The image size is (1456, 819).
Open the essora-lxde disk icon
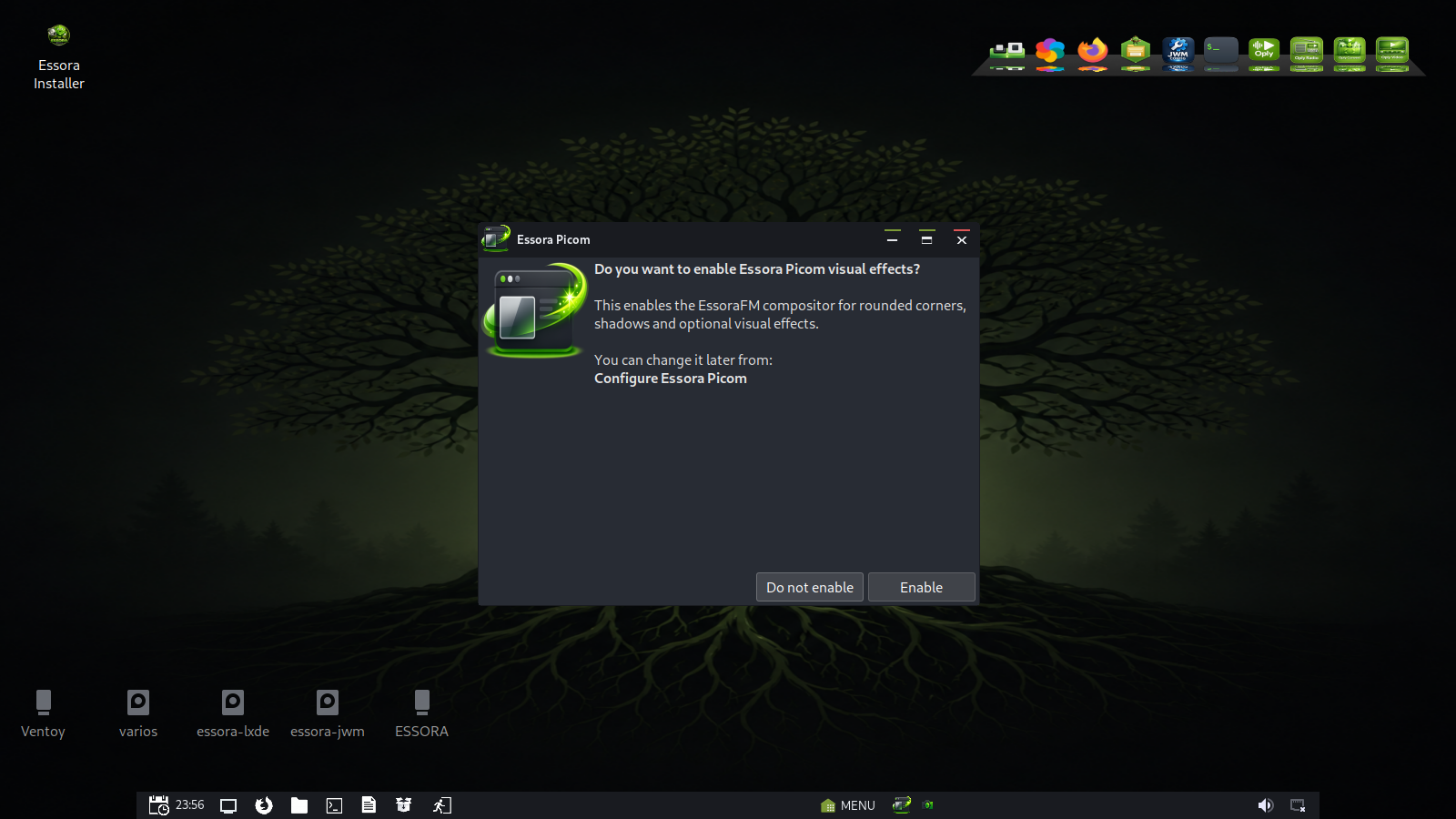[x=233, y=713]
